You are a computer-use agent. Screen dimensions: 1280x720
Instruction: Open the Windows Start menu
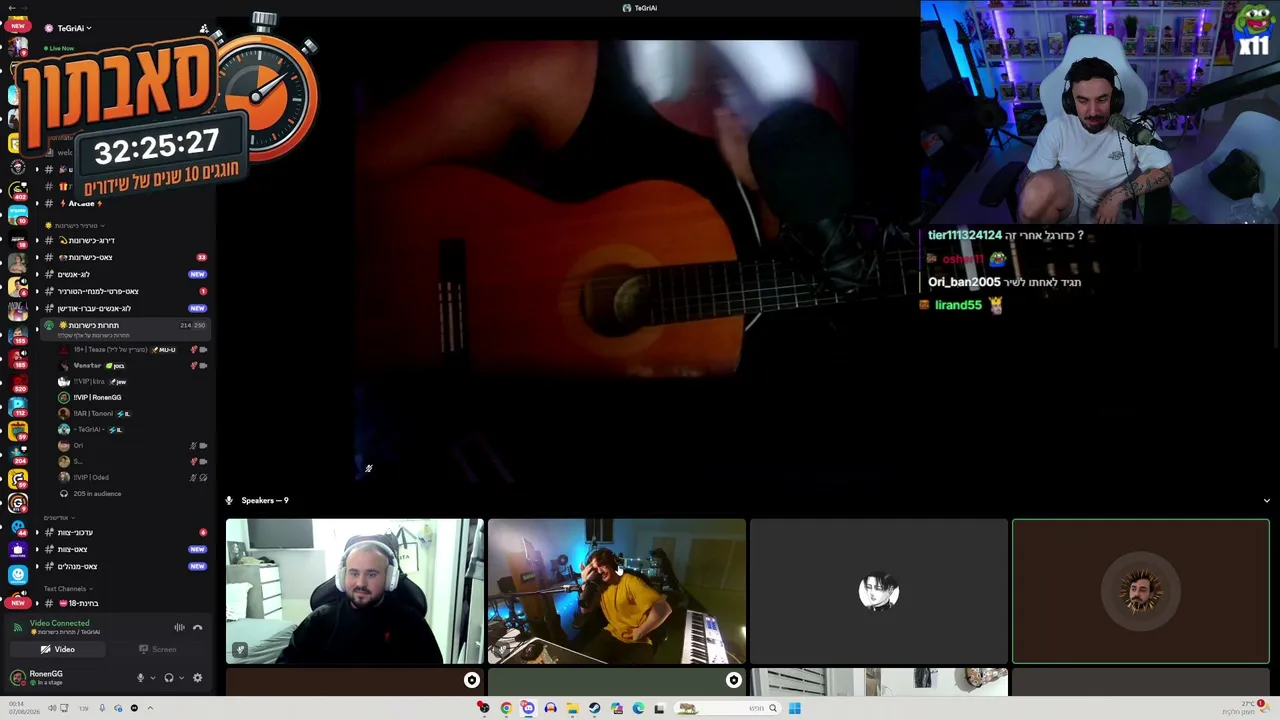[794, 708]
